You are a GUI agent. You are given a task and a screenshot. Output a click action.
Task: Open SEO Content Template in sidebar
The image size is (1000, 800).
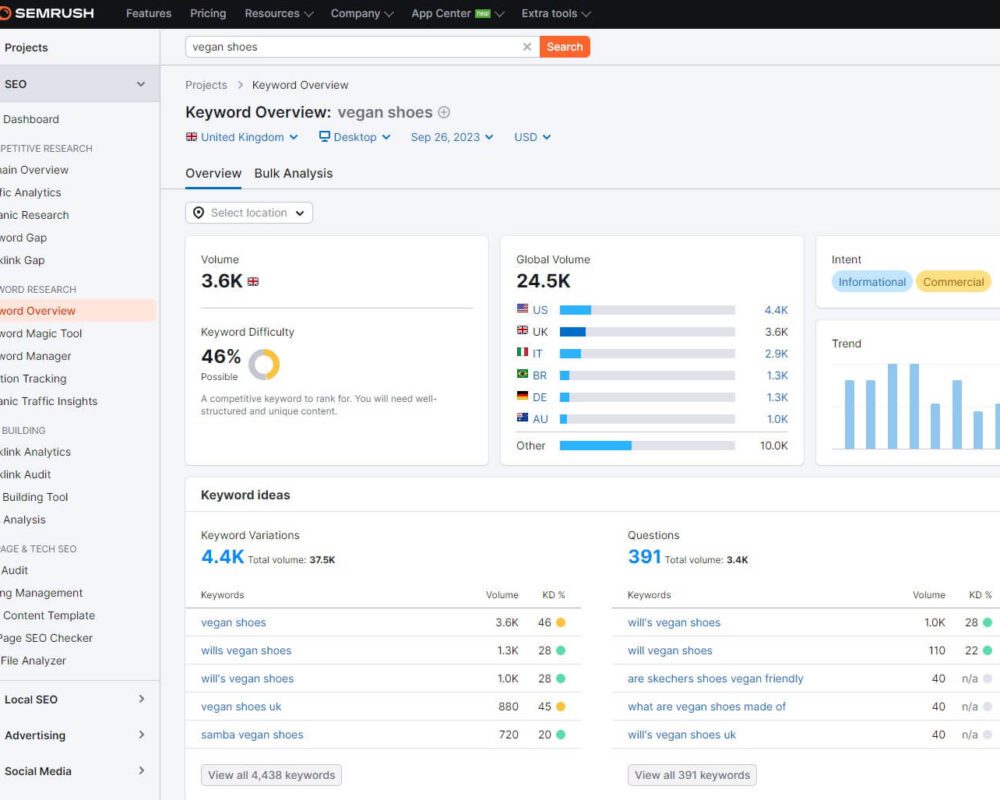48,616
